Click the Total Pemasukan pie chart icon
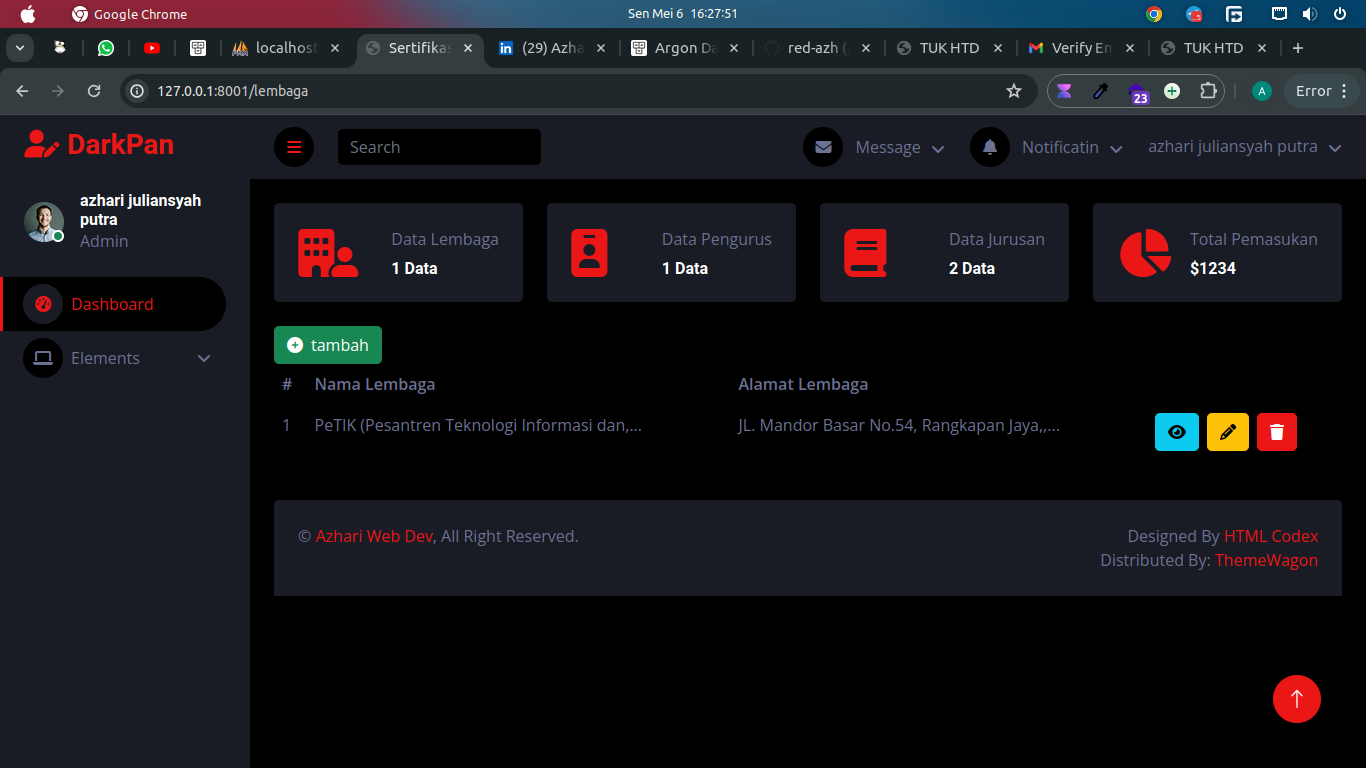This screenshot has width=1366, height=768. 1145,253
